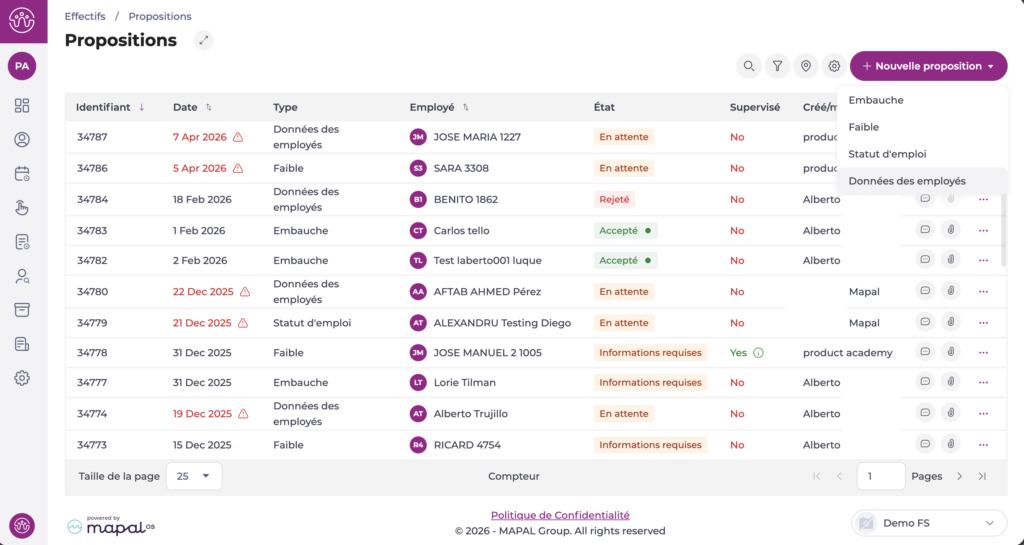Expand the Demo FS selector
This screenshot has width=1024, height=545.
point(929,523)
